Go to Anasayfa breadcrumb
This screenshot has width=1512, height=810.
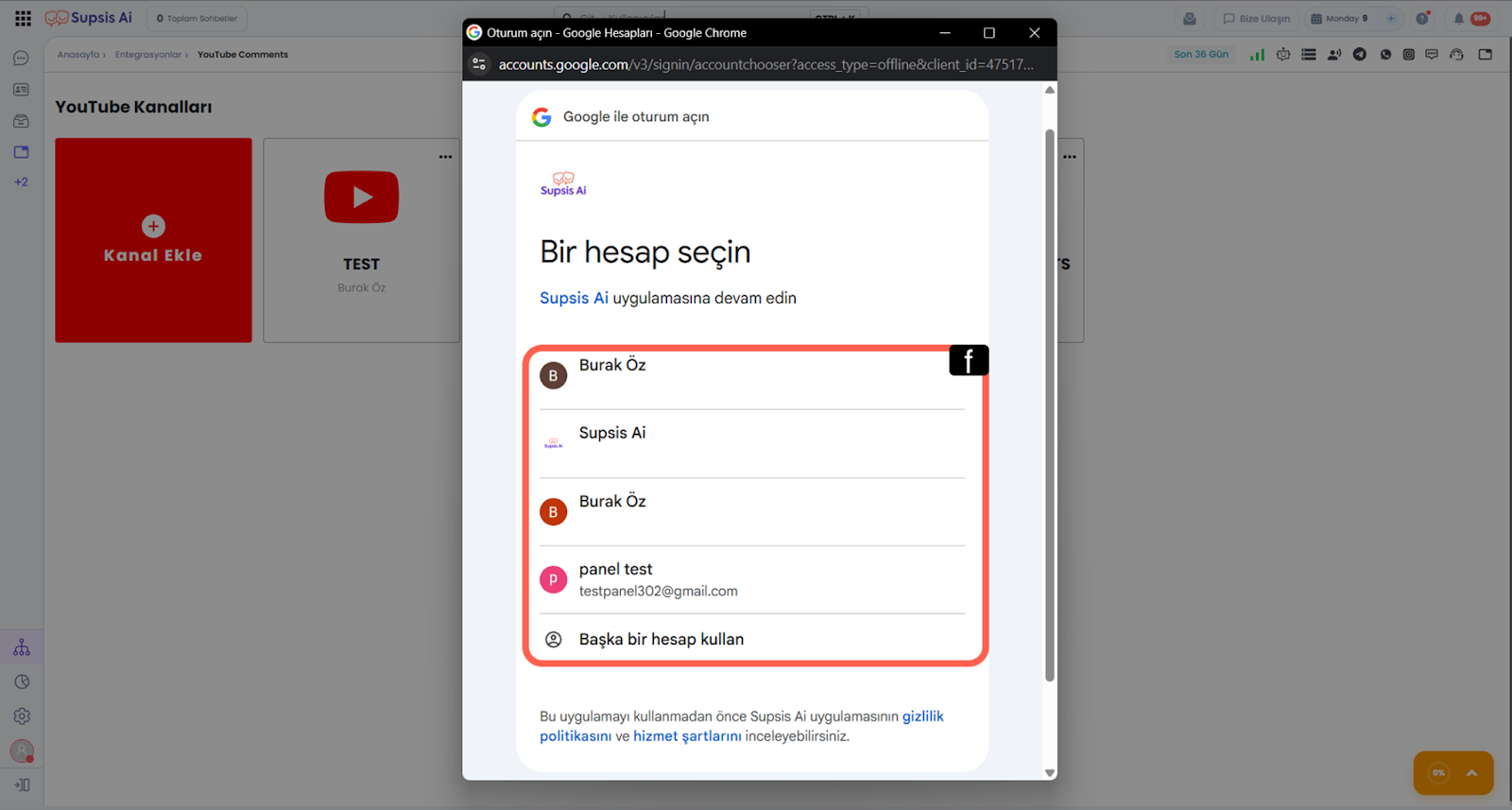pyautogui.click(x=77, y=55)
